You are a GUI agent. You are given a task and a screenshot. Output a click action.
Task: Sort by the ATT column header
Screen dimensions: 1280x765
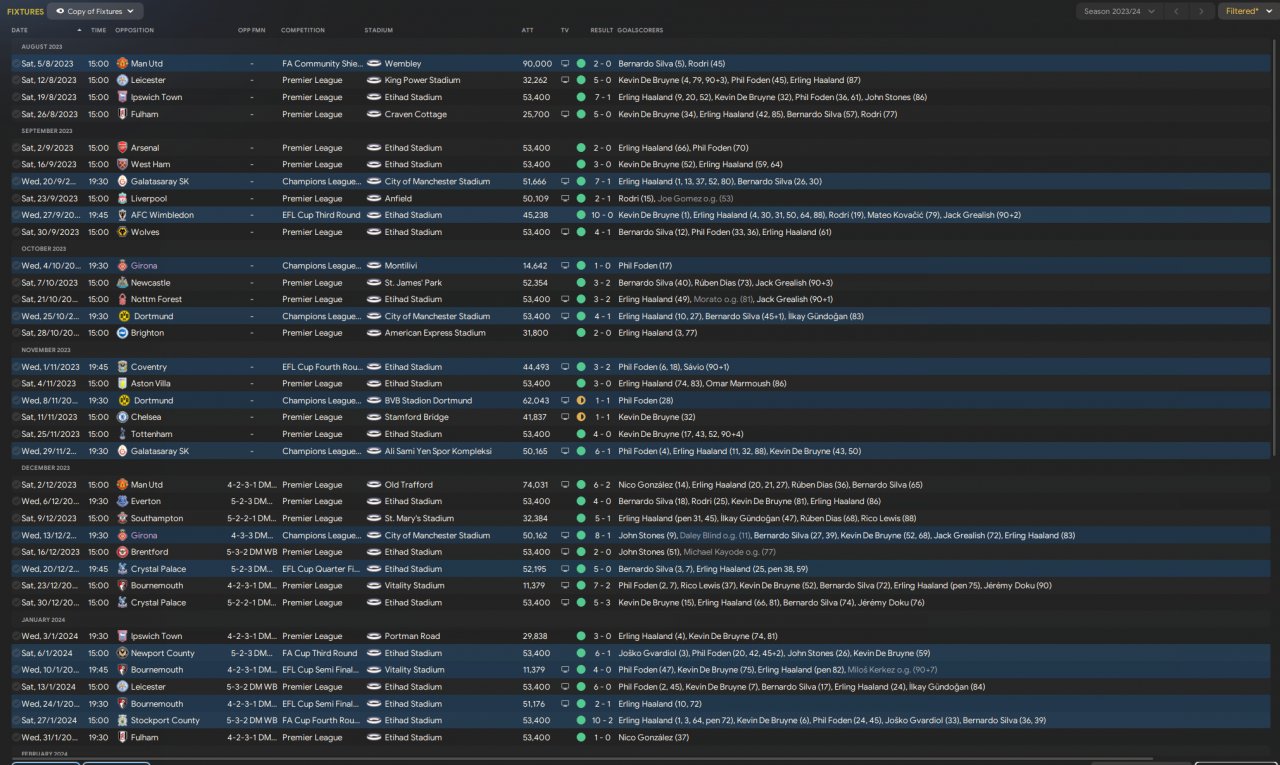click(527, 30)
